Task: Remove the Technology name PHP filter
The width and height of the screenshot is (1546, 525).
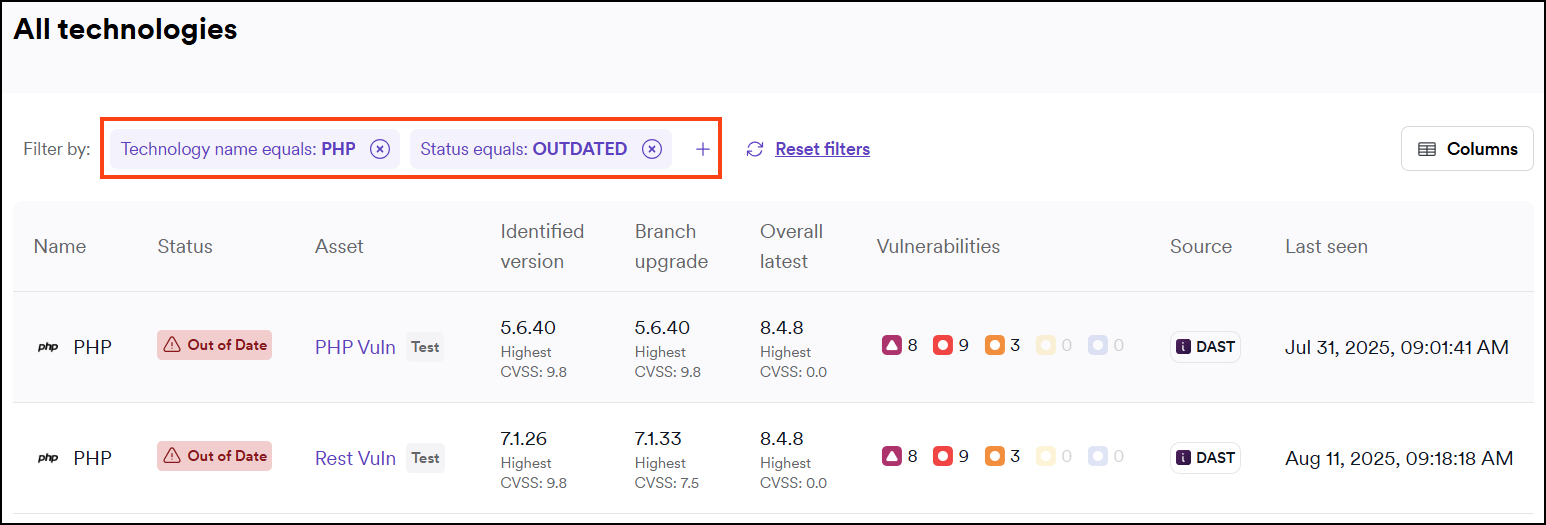Action: coord(379,149)
